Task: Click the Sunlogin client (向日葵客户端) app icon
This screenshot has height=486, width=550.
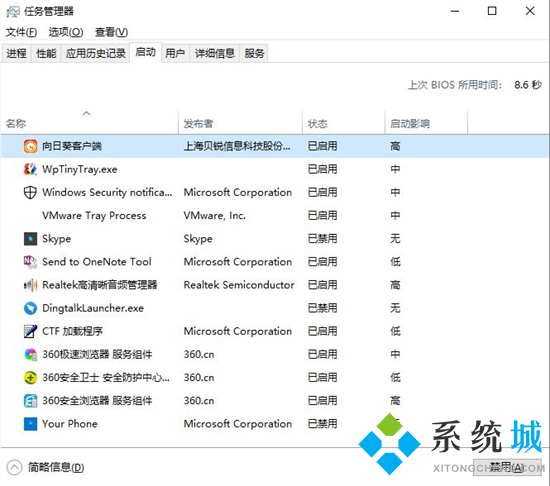Action: pos(30,146)
